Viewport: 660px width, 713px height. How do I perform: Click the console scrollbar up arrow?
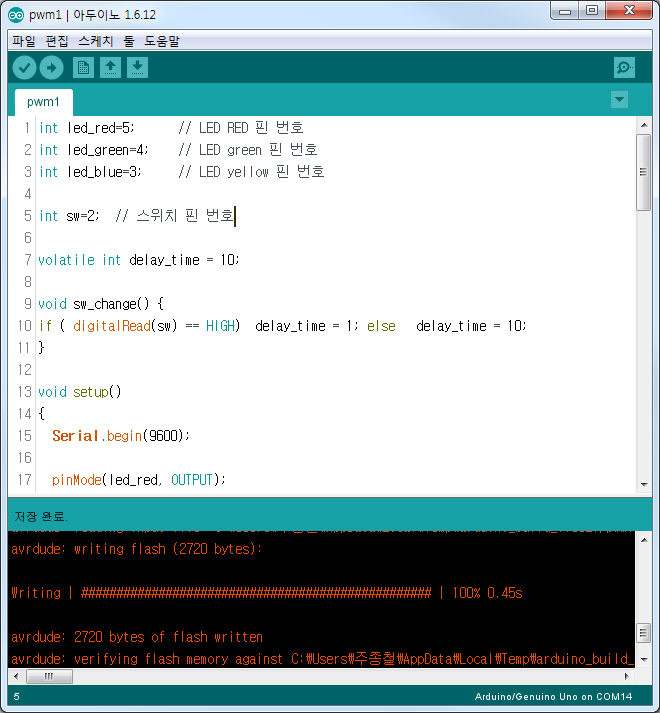[644, 540]
